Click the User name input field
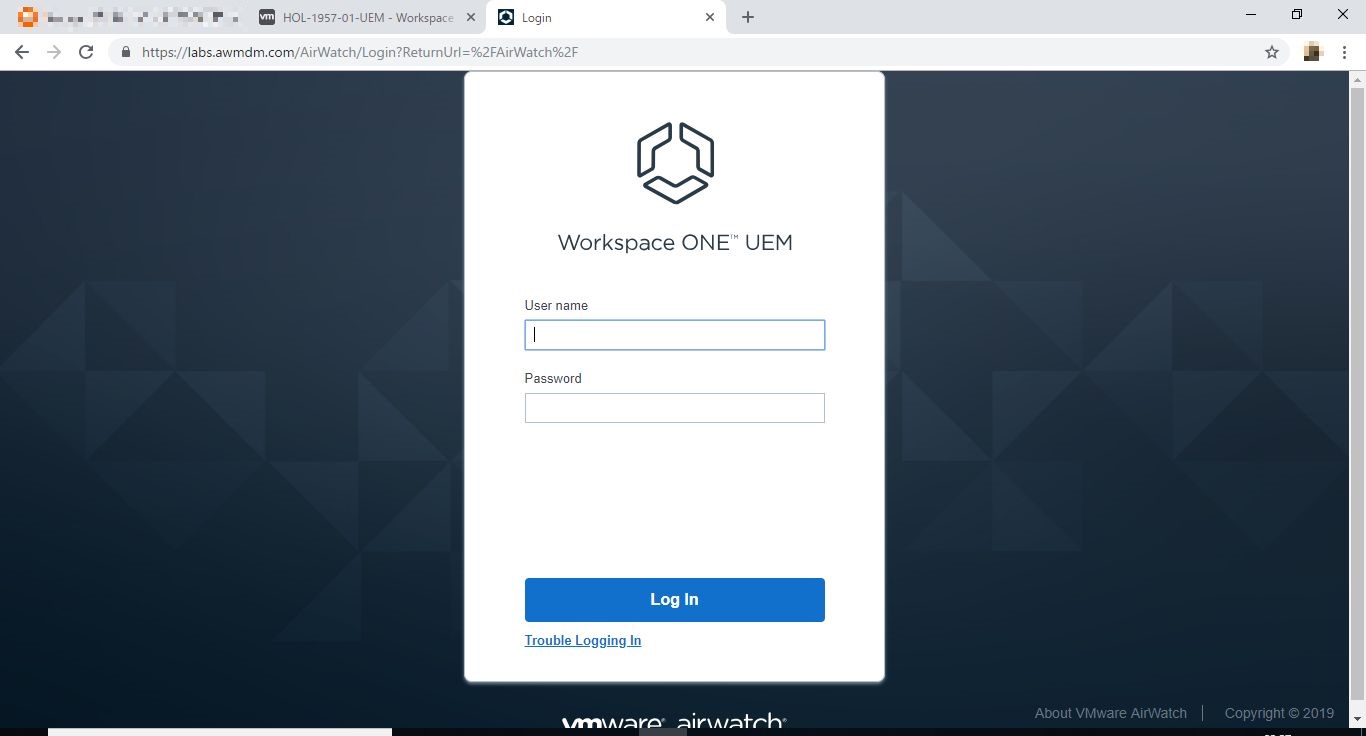 point(674,335)
